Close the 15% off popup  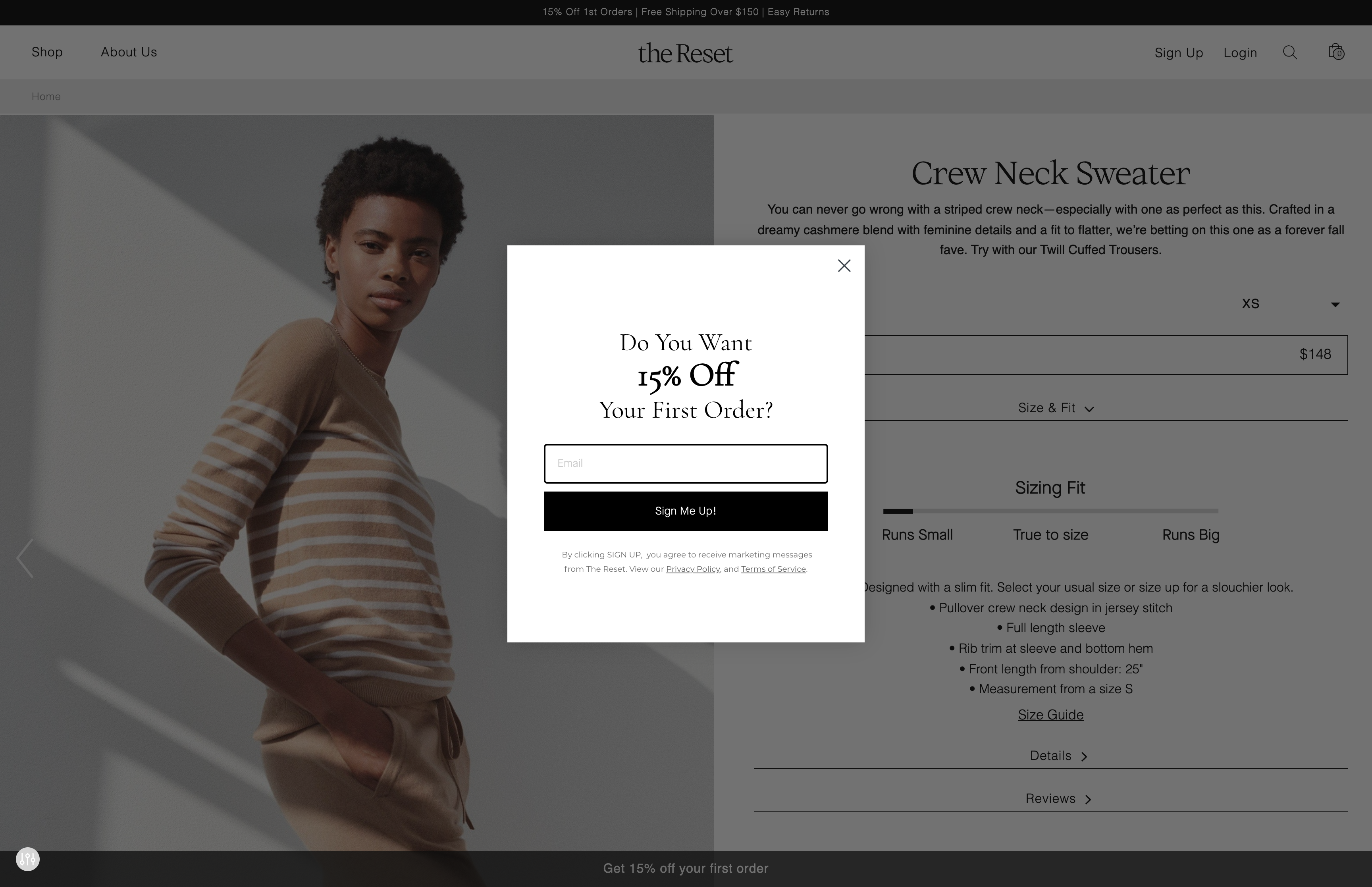click(844, 266)
